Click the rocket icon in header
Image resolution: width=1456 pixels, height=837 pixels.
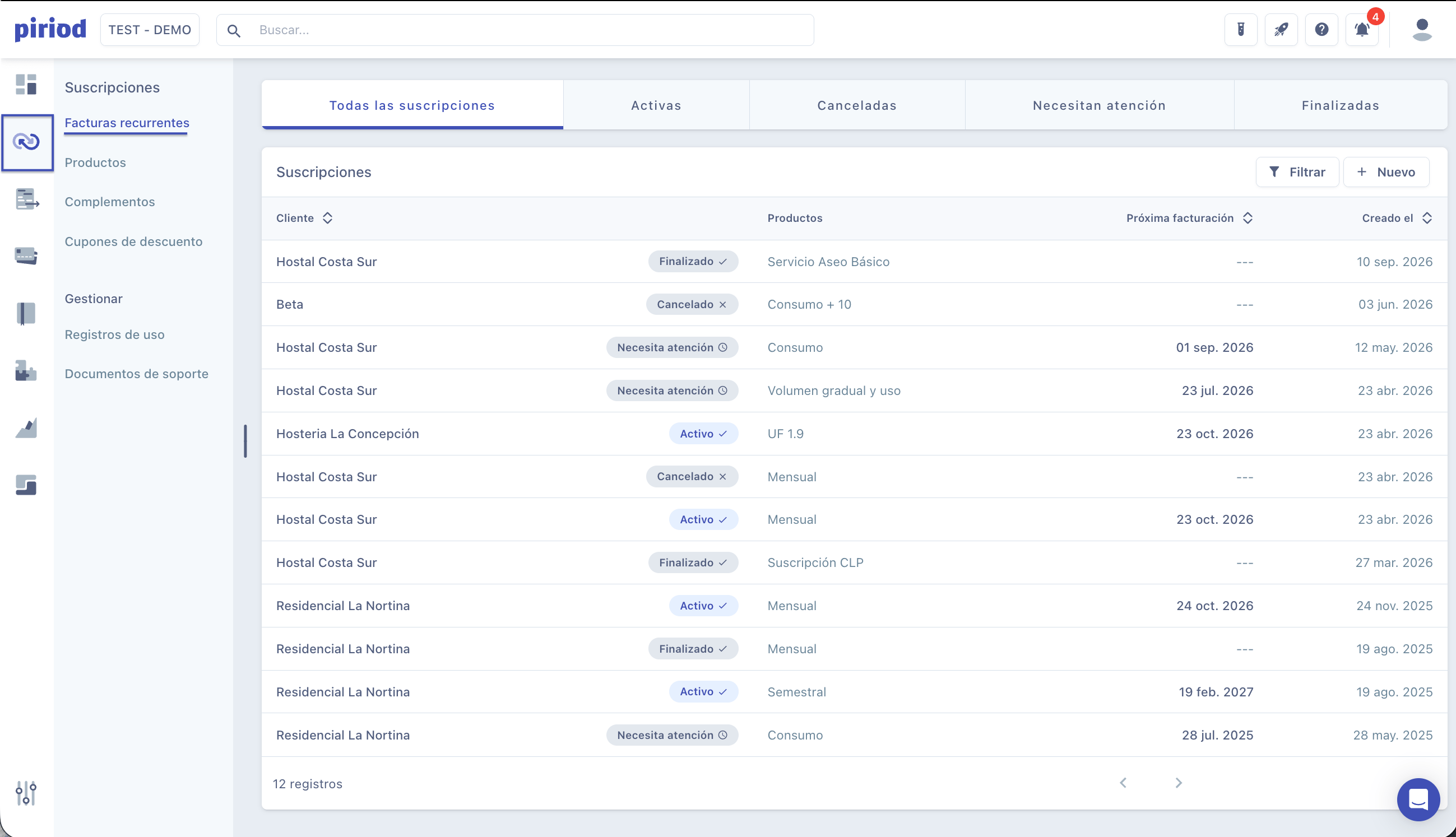(x=1281, y=30)
